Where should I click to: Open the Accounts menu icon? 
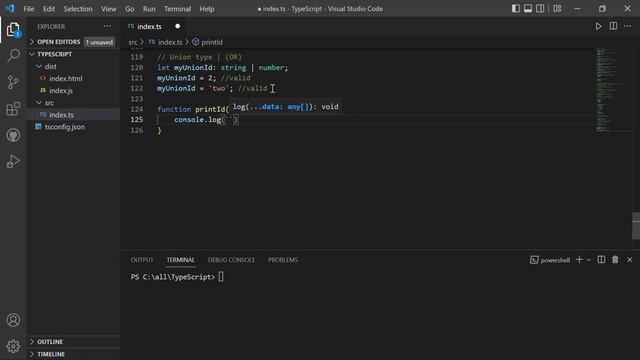click(13, 320)
